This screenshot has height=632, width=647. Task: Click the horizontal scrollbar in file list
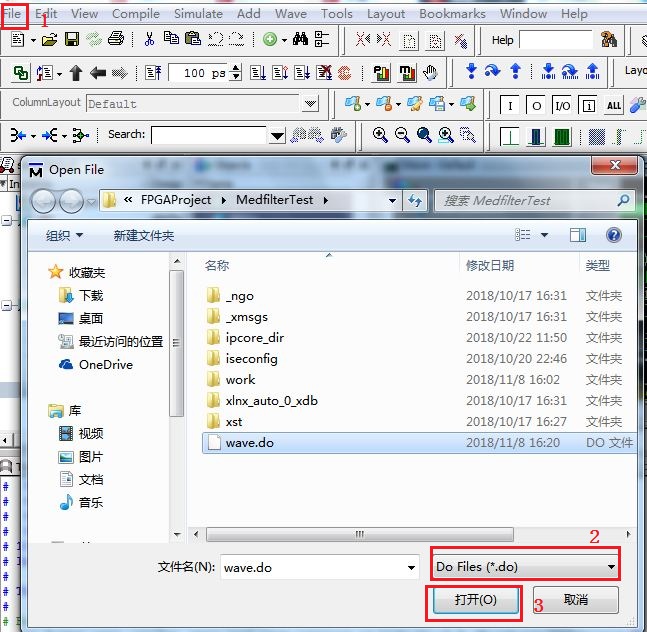[359, 534]
